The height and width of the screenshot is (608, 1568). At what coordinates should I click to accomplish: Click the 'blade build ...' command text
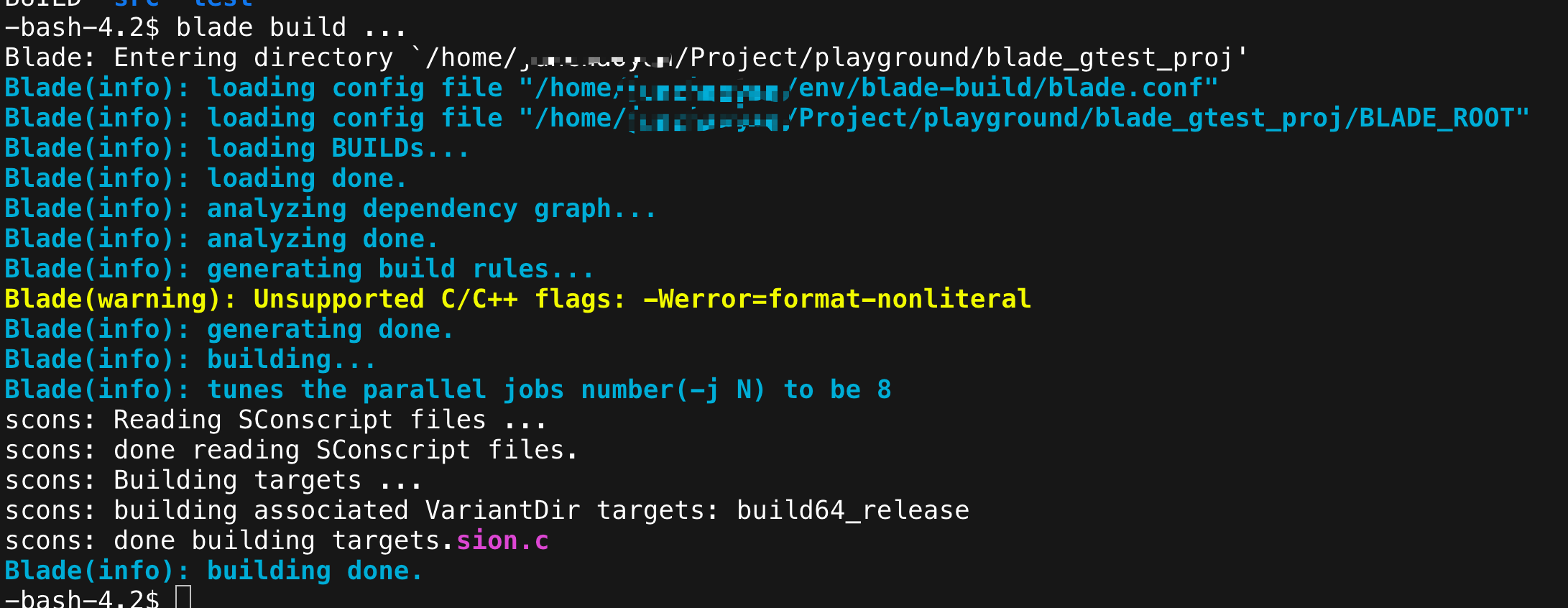click(292, 27)
